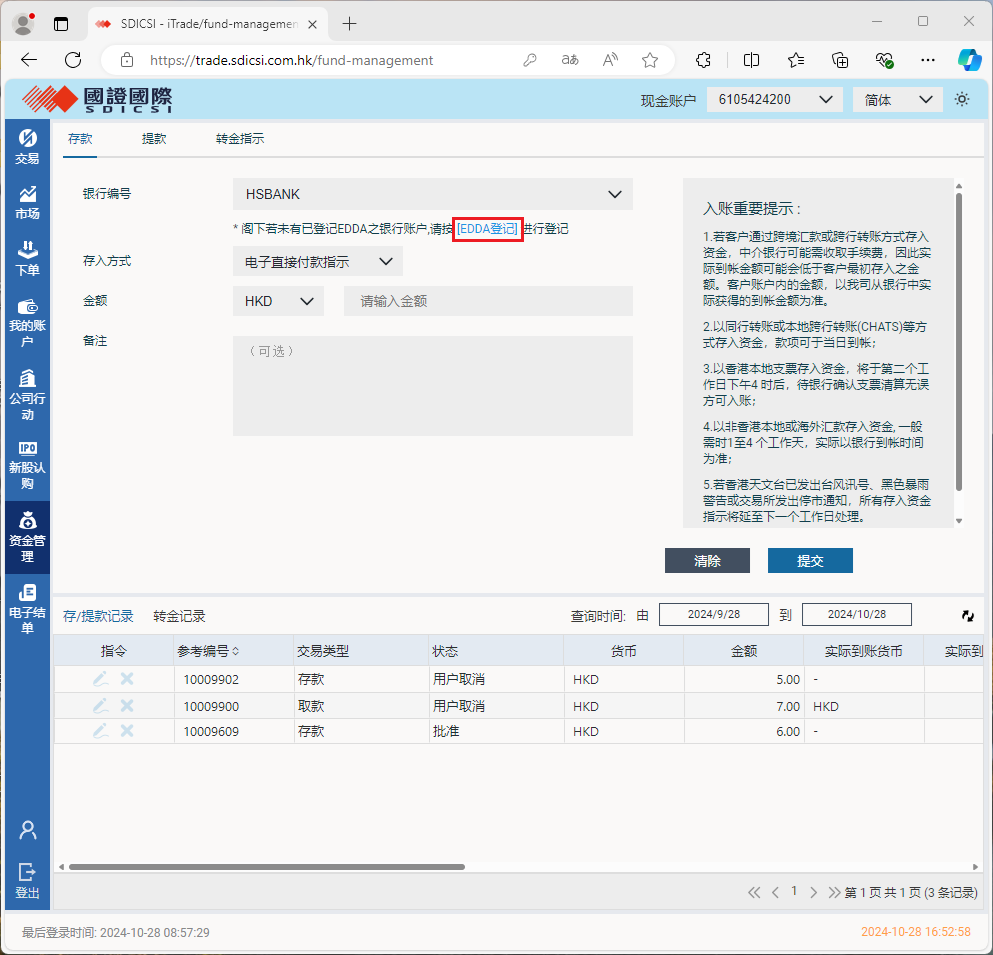Open the 交易 (Trading) section in sidebar
This screenshot has height=955, width=993.
click(x=27, y=146)
